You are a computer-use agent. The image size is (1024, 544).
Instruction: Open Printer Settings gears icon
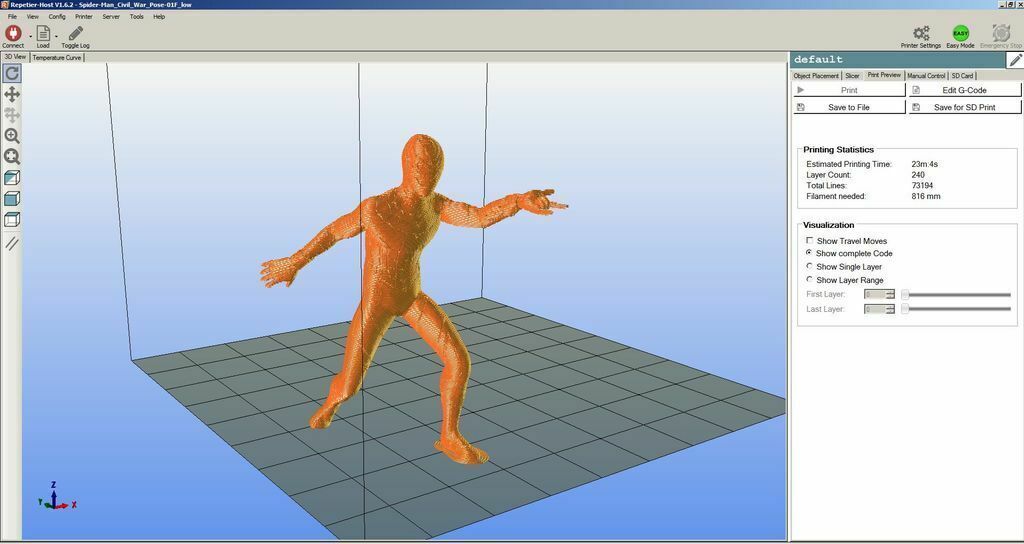(x=921, y=33)
